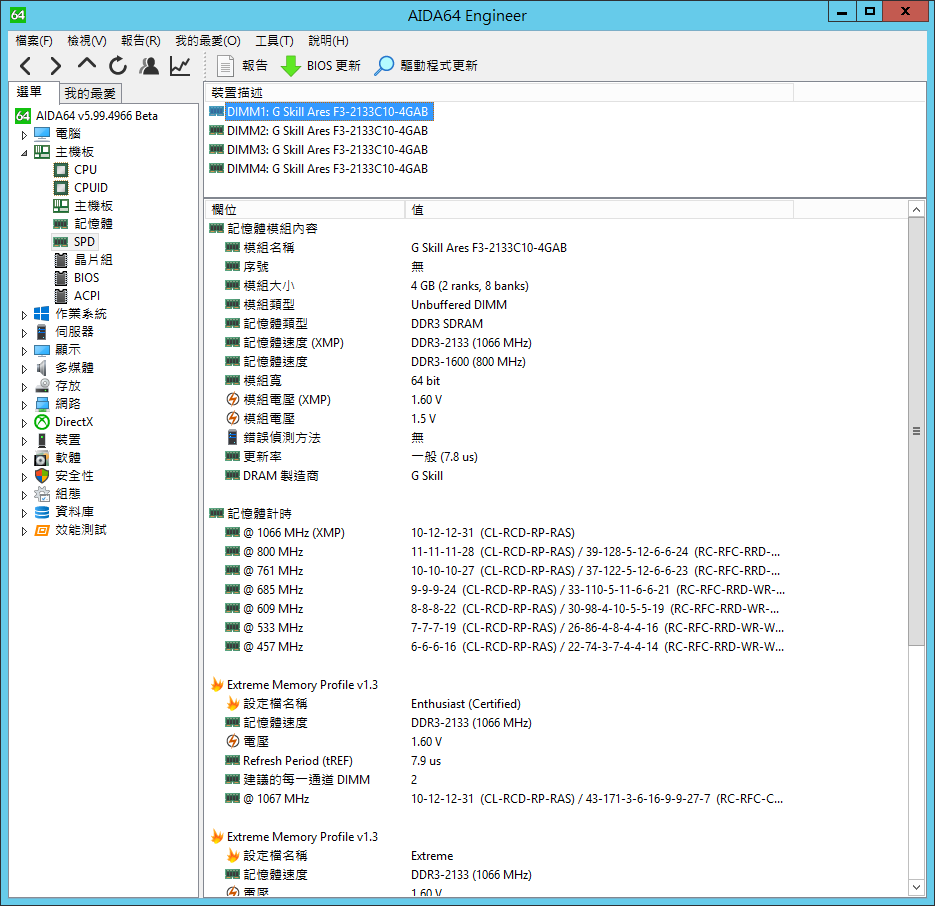Click the refresh toolbar icon

(117, 66)
